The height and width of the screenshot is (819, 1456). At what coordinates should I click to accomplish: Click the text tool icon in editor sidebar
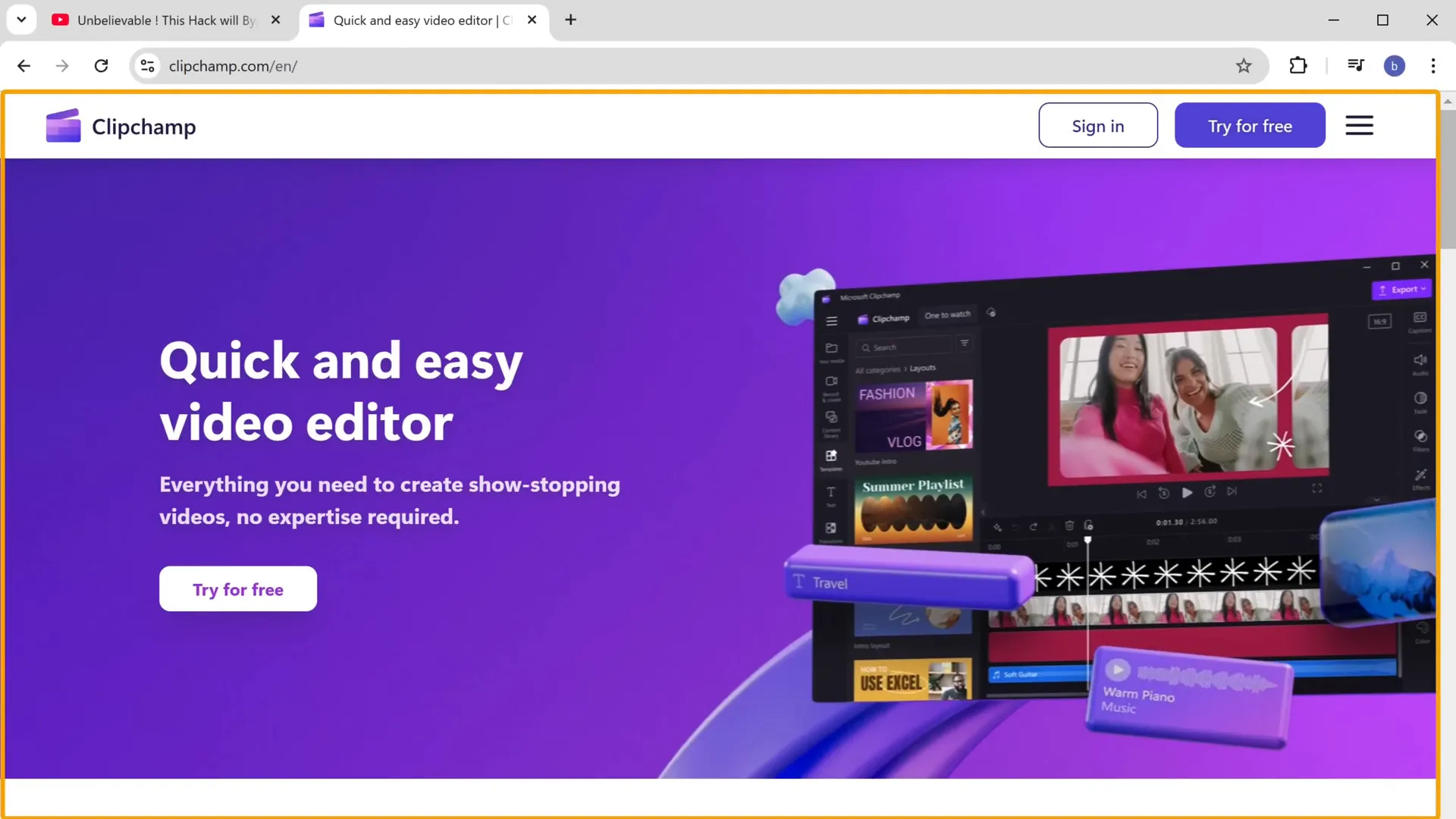(x=831, y=492)
